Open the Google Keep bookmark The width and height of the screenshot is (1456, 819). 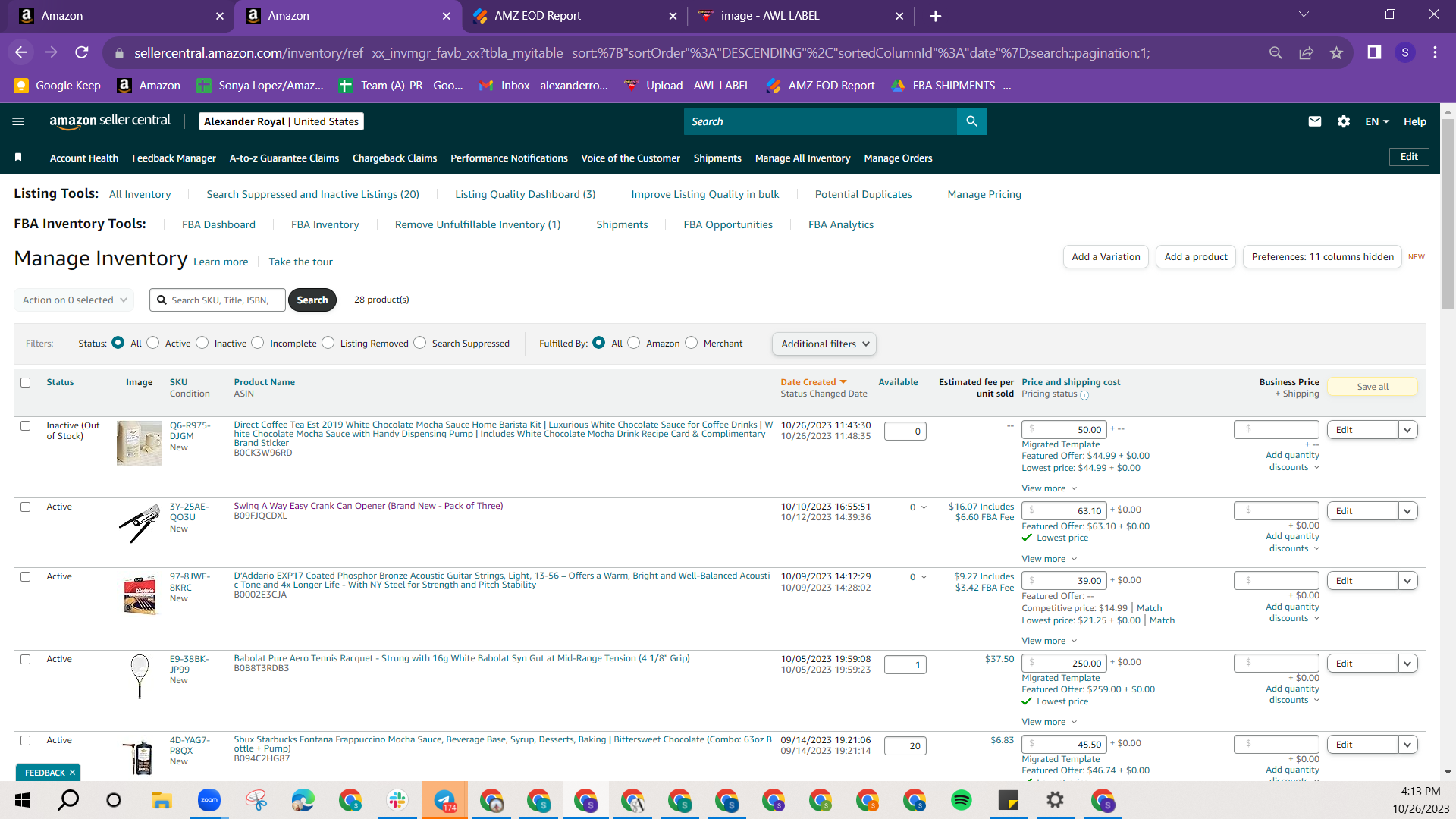click(x=58, y=86)
